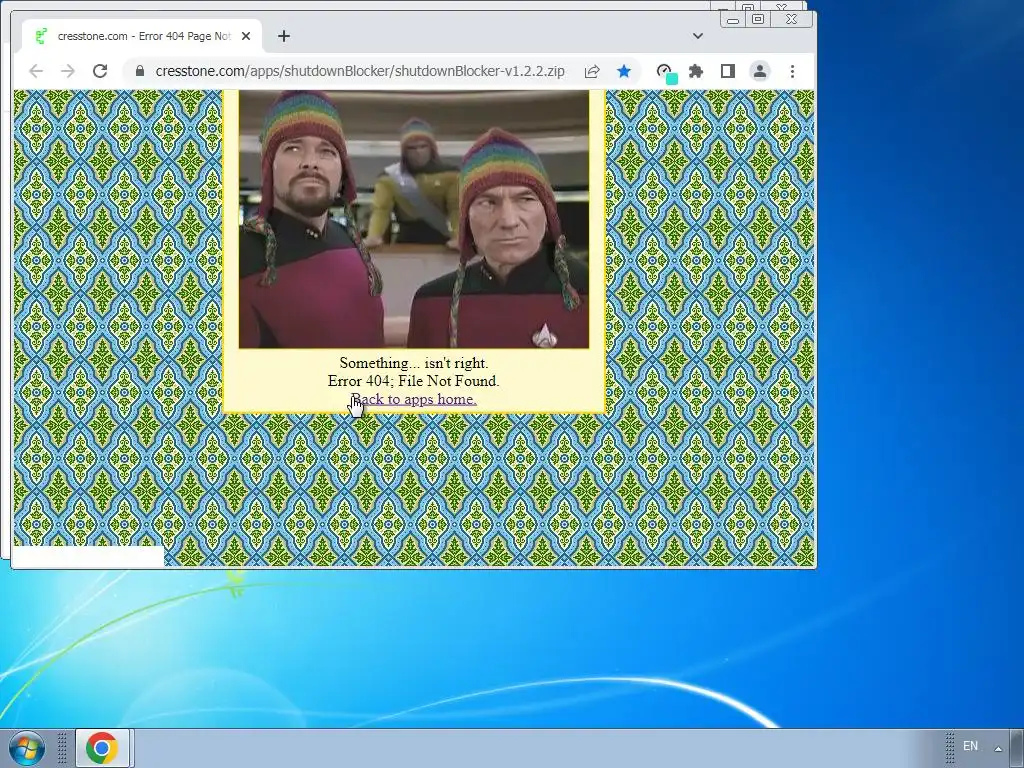
Task: Show hidden system tray icons arrow
Action: pyautogui.click(x=998, y=748)
